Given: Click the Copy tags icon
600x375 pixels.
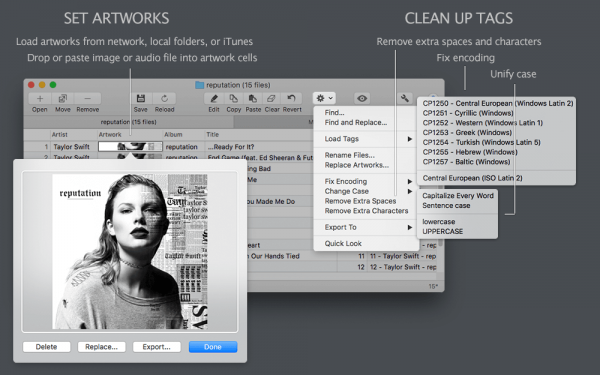Looking at the screenshot, I should point(233,99).
